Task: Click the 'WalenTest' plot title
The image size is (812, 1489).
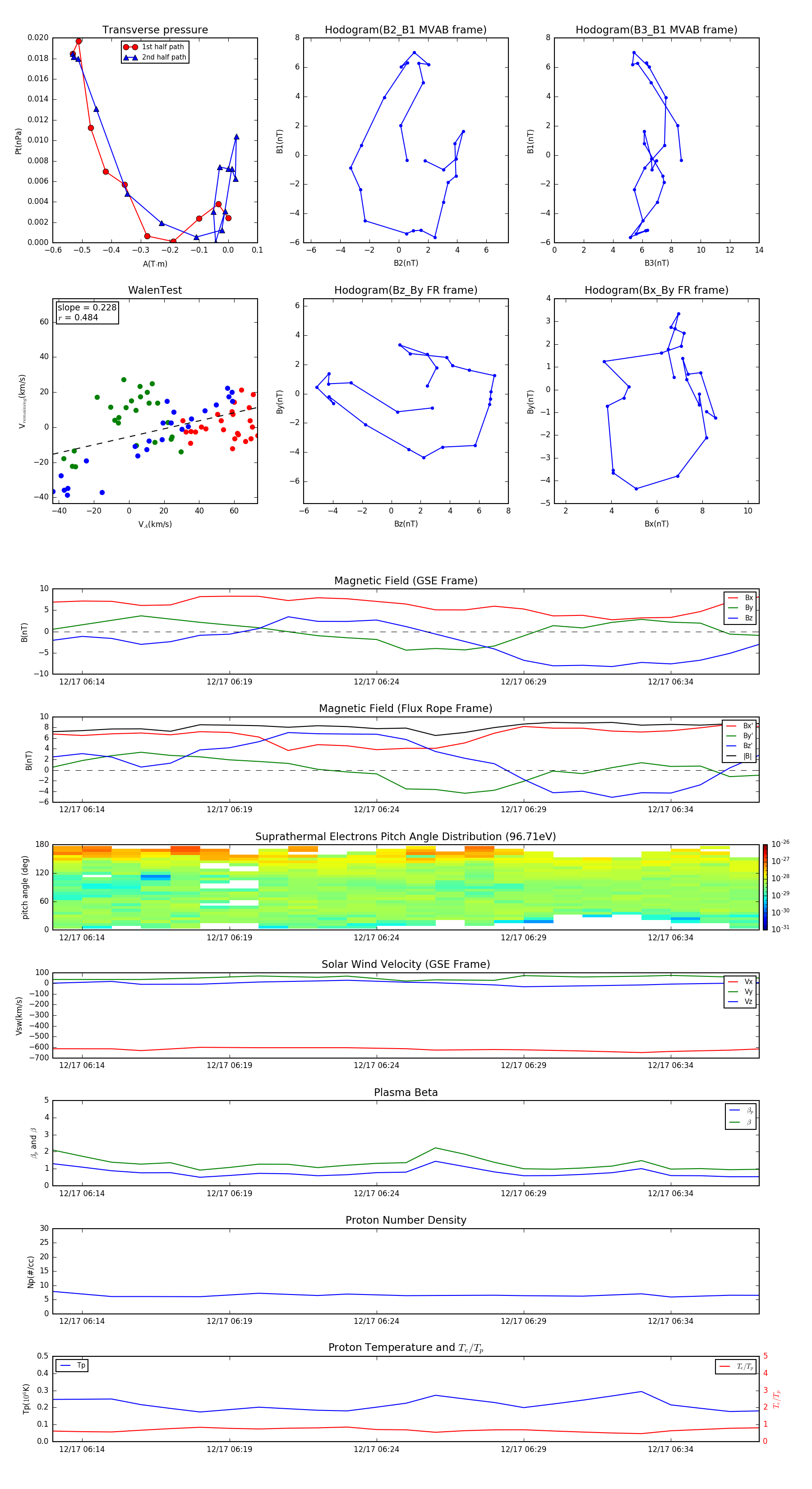Action: point(155,290)
